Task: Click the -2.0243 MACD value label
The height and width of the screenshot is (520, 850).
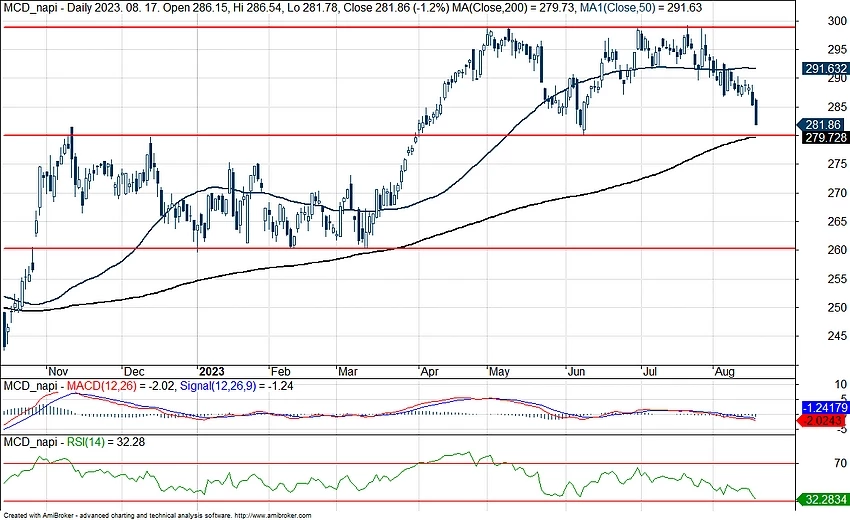Action: (822, 420)
